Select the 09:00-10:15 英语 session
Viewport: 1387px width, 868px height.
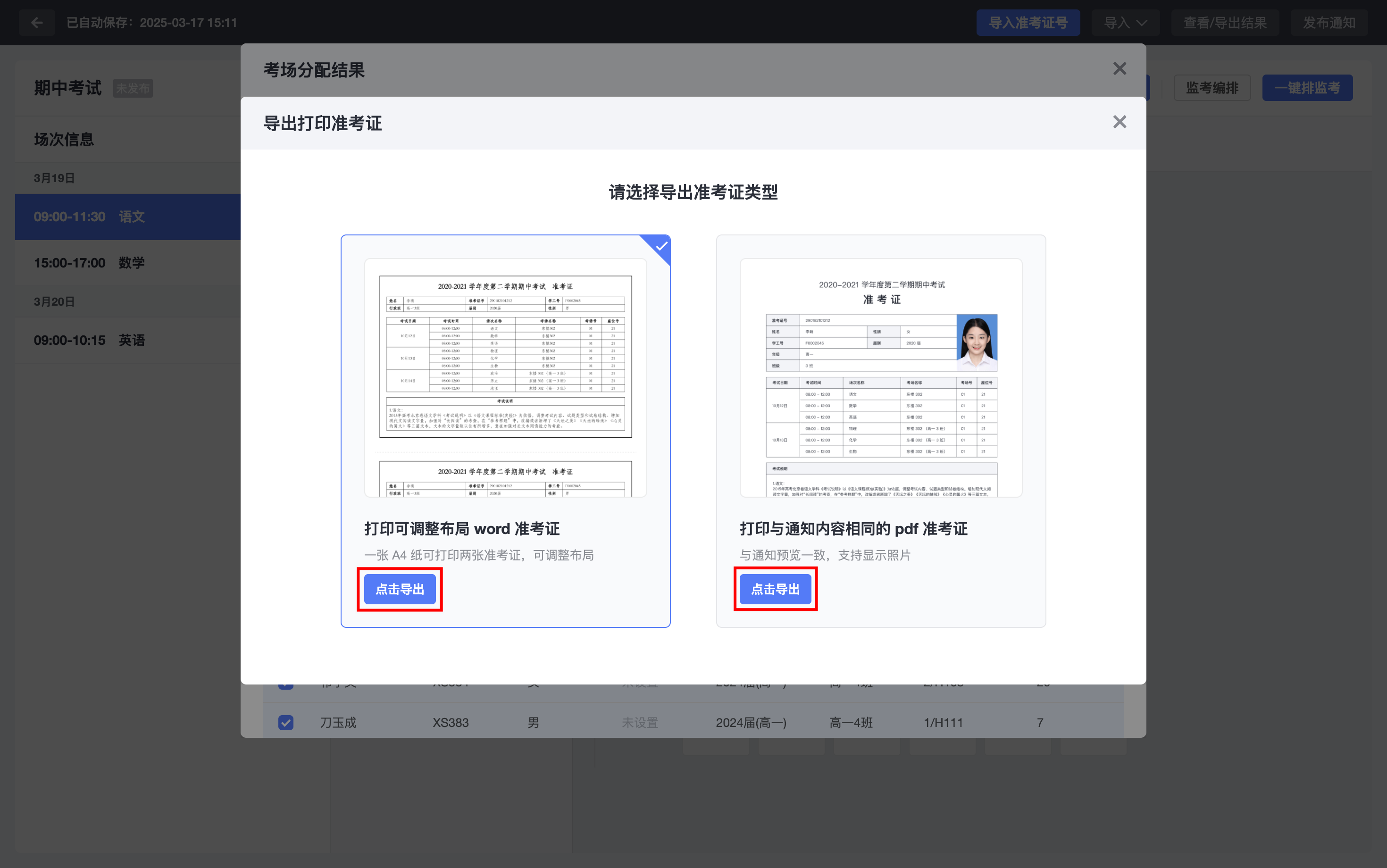pos(127,341)
